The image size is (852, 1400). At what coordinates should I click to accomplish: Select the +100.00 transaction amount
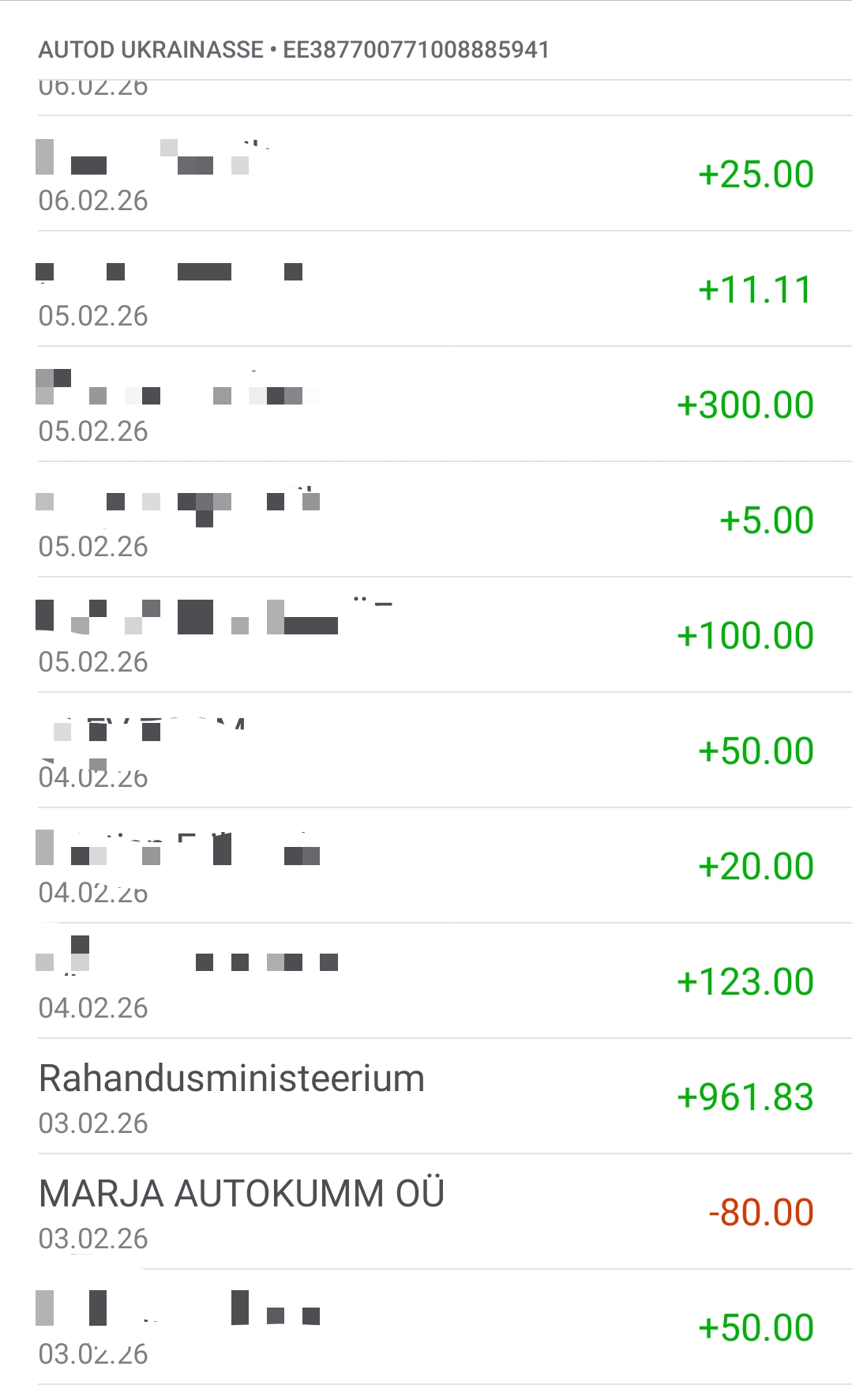click(745, 636)
